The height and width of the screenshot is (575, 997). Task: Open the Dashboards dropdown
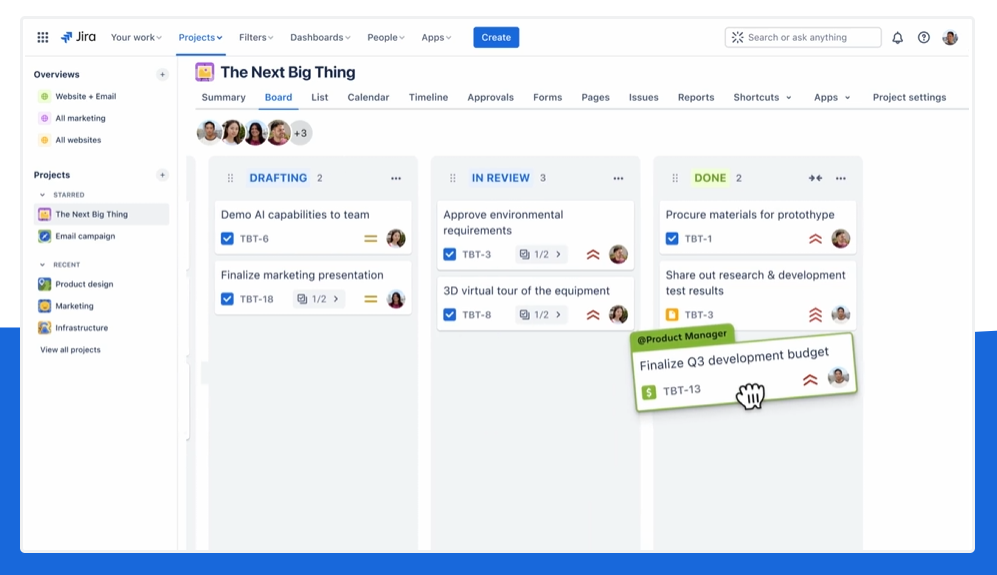pyautogui.click(x=320, y=38)
